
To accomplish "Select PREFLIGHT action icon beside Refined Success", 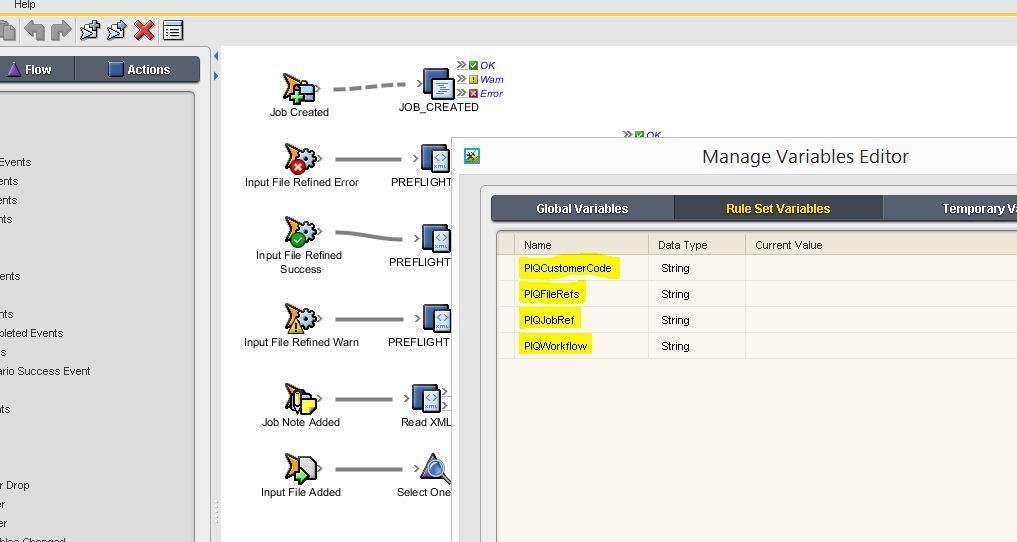I will [436, 239].
